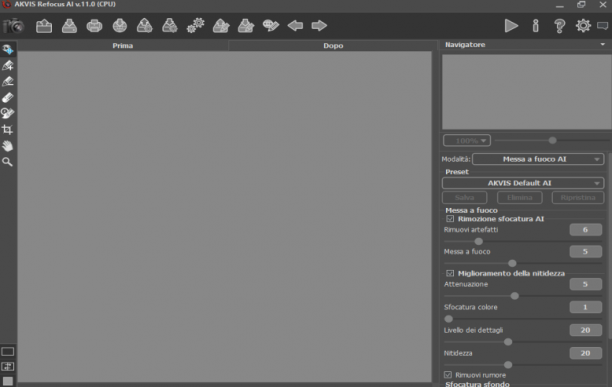Start processing with the Run button
This screenshot has width=612, height=387.
[x=511, y=26]
